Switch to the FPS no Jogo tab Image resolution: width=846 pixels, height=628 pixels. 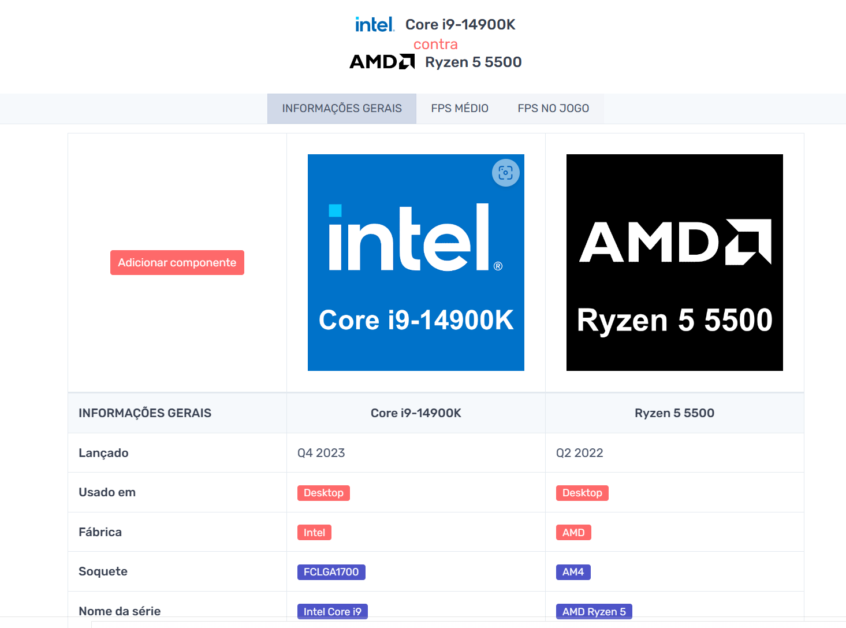click(x=553, y=108)
